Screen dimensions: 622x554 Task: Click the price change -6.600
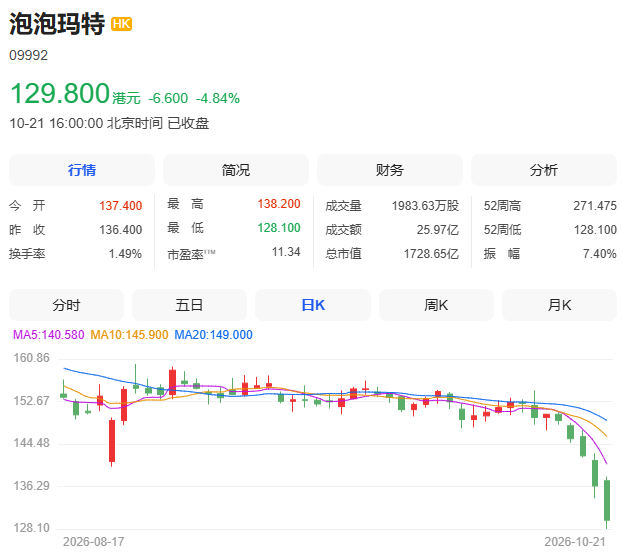point(168,98)
